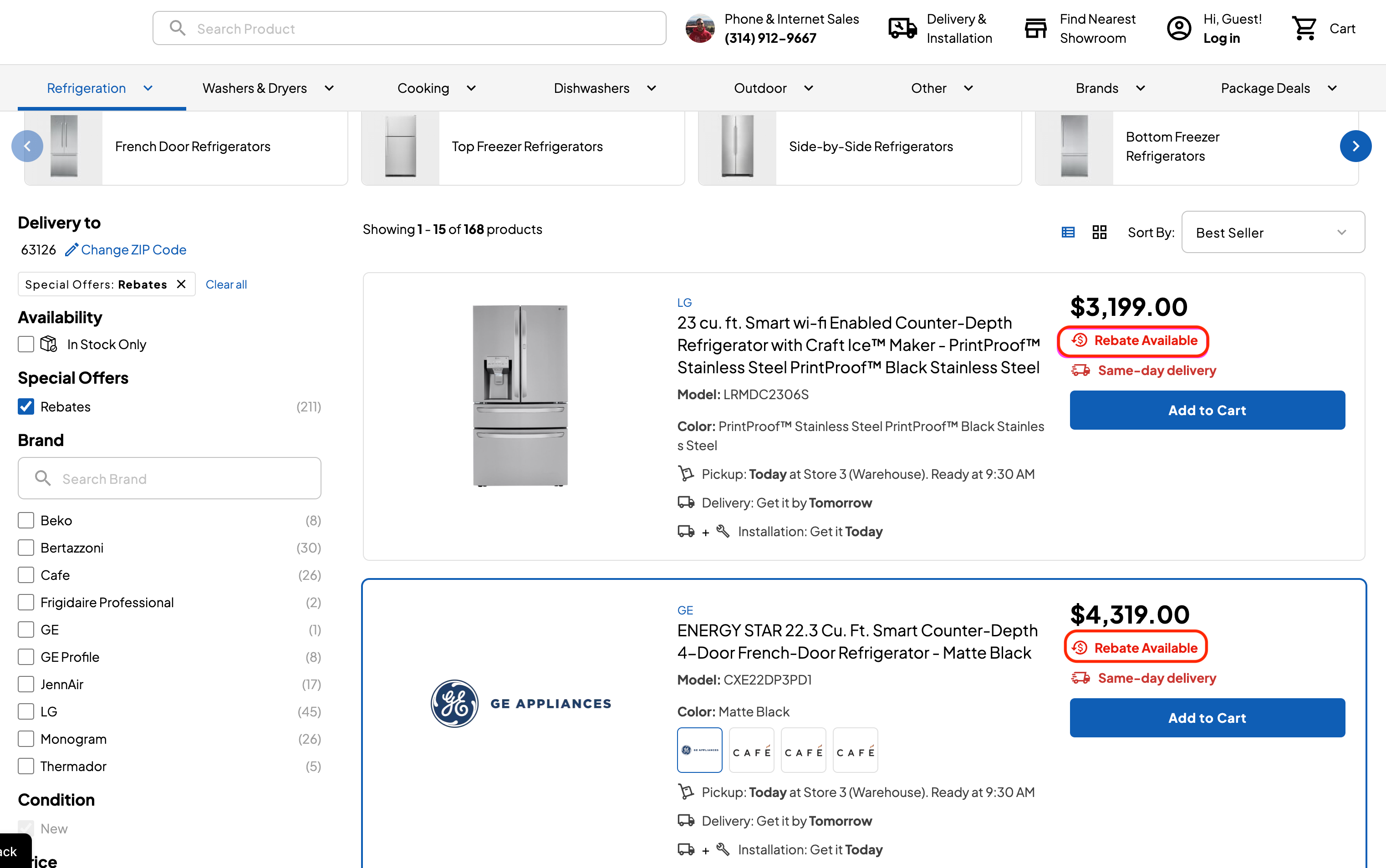Select the GE Appliances color swatch
This screenshot has height=868, width=1386.
coord(700,750)
